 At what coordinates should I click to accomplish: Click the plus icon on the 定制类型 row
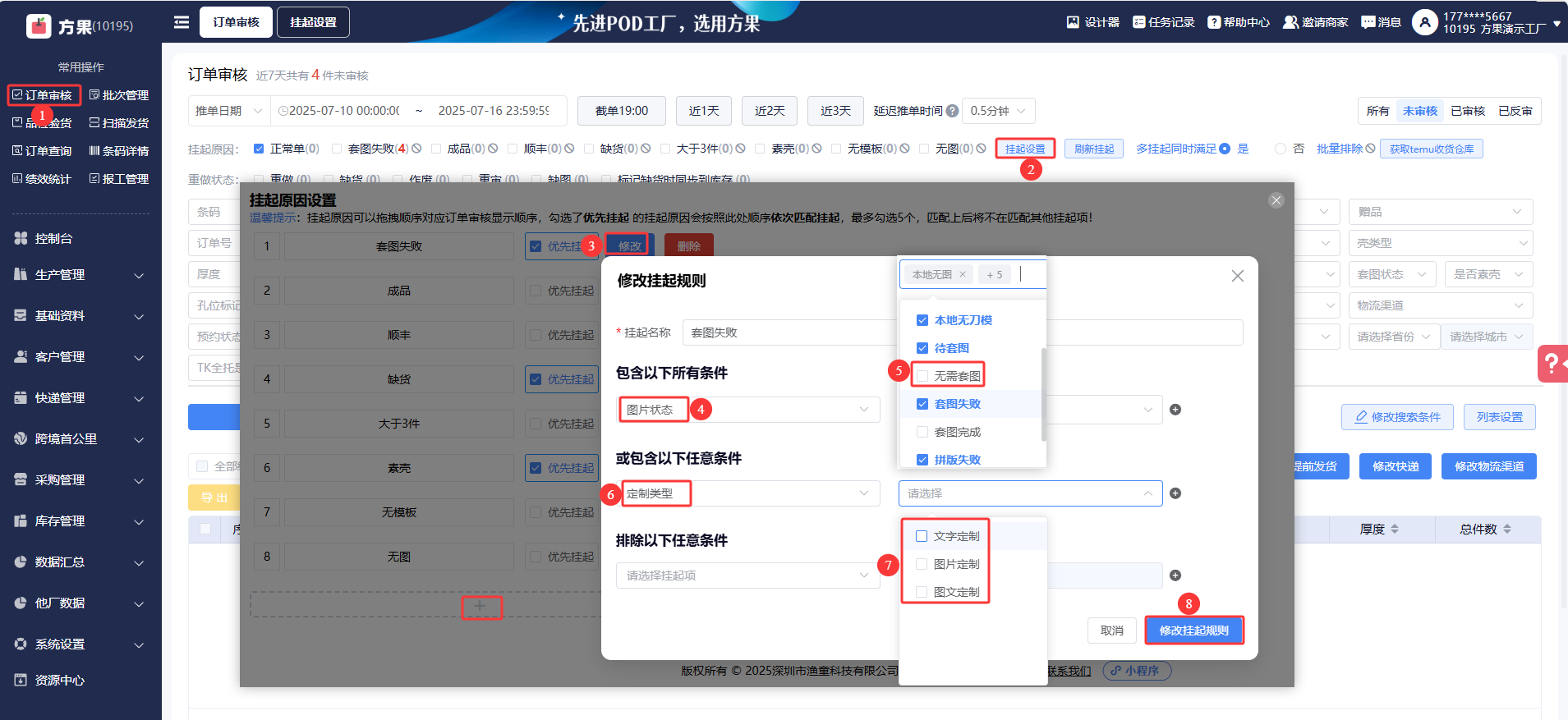coord(1175,493)
